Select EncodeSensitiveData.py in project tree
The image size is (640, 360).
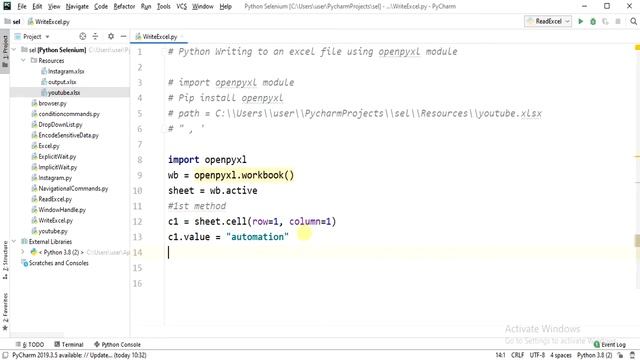[65, 135]
